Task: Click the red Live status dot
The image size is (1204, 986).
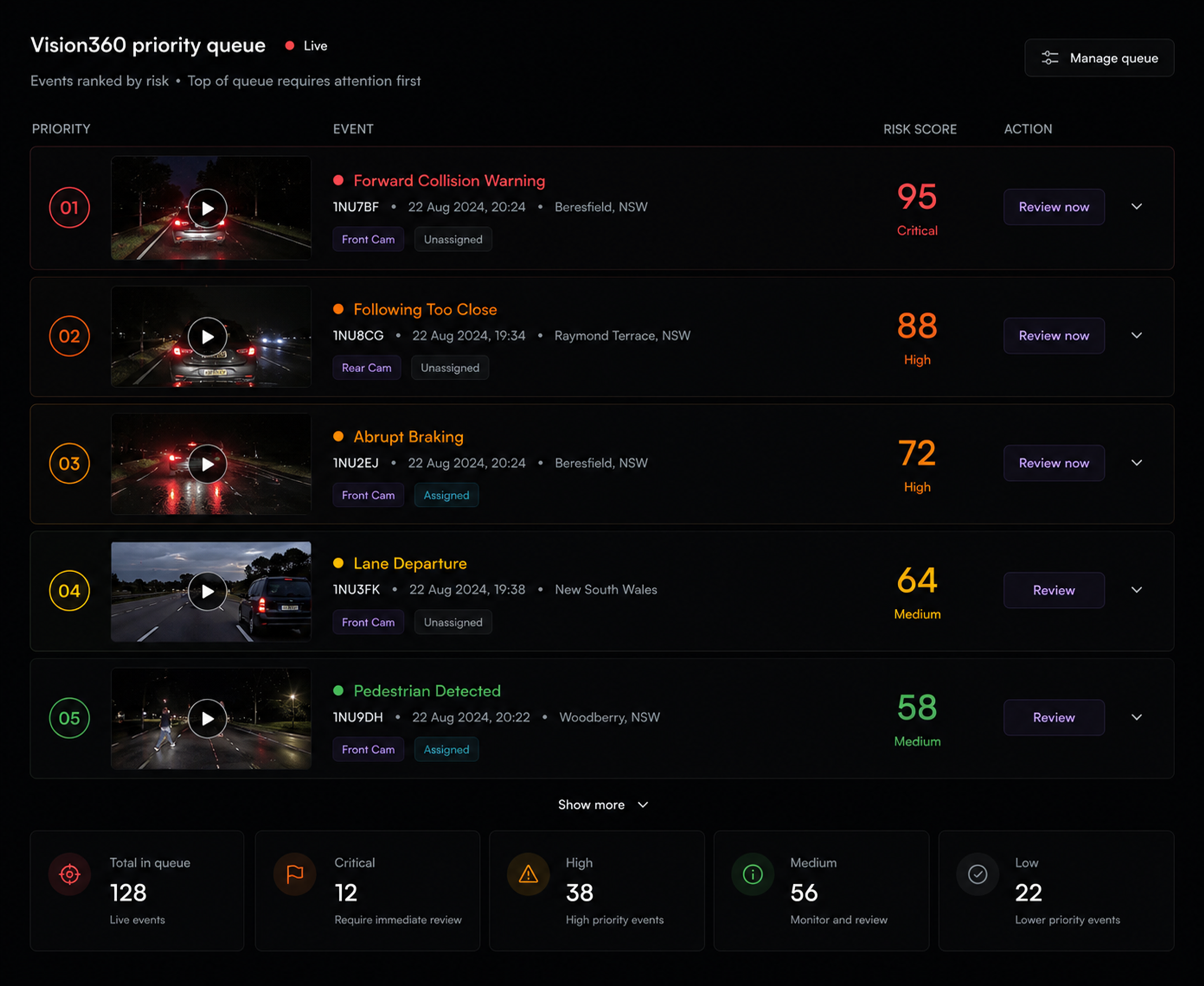Action: (x=290, y=45)
